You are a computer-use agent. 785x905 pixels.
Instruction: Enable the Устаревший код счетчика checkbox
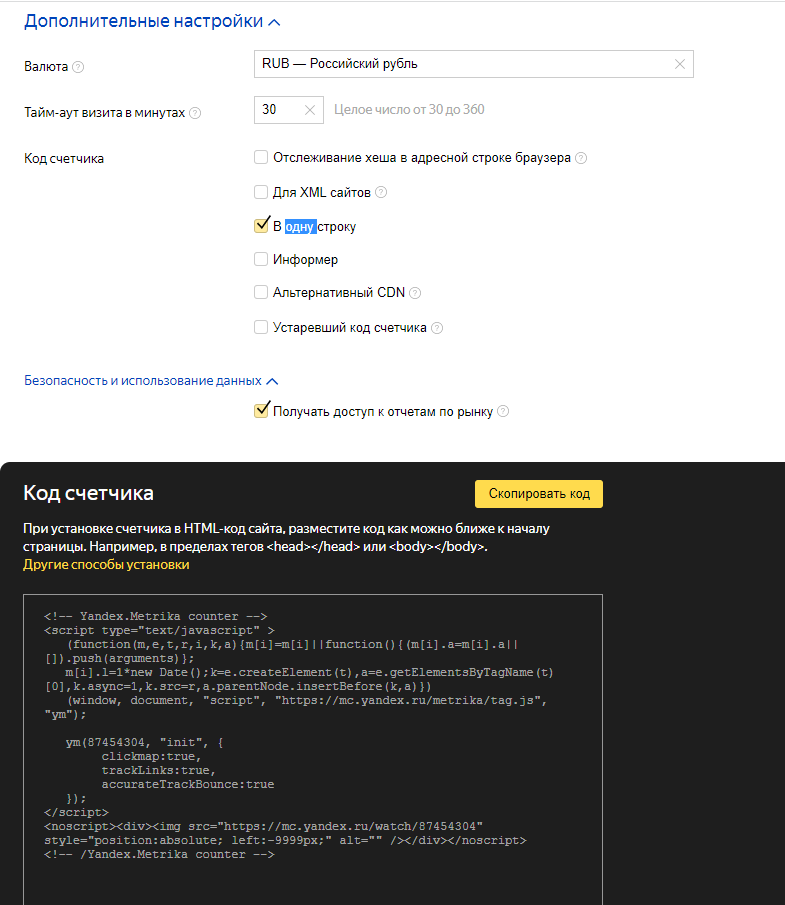pyautogui.click(x=261, y=327)
